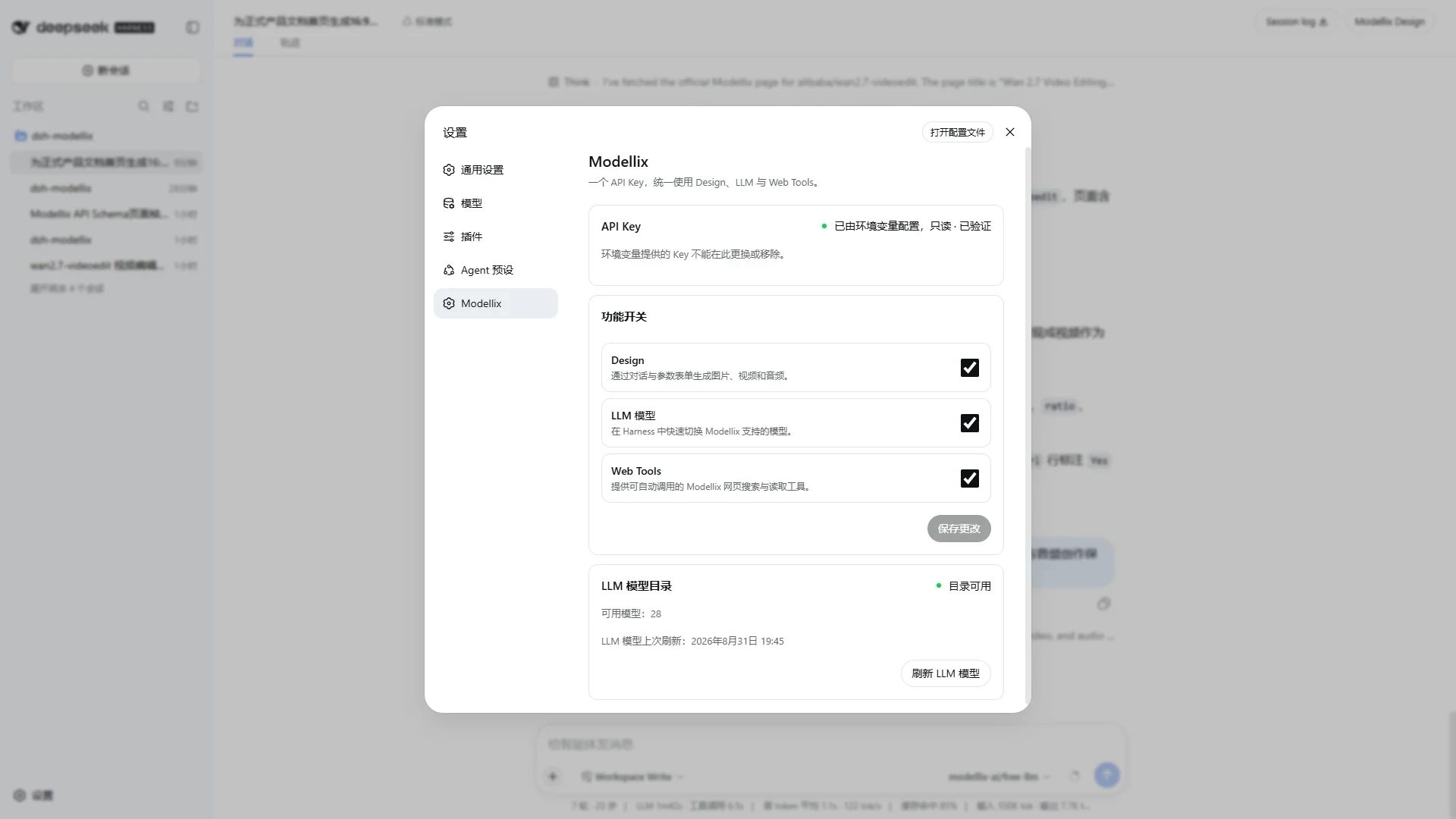The image size is (1456, 819).
Task: Open the model selector dropdown in chat input
Action: coord(999,777)
